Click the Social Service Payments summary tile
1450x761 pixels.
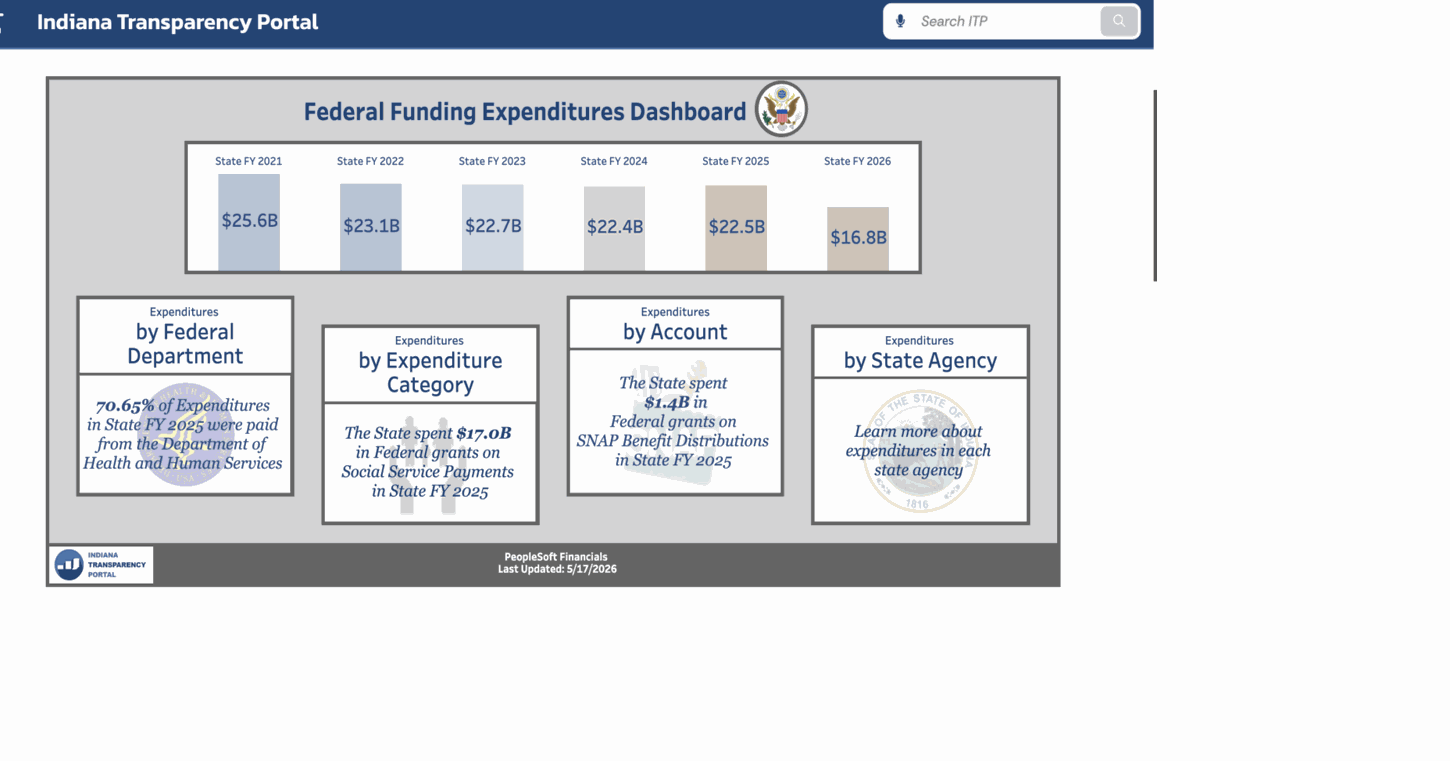point(430,462)
